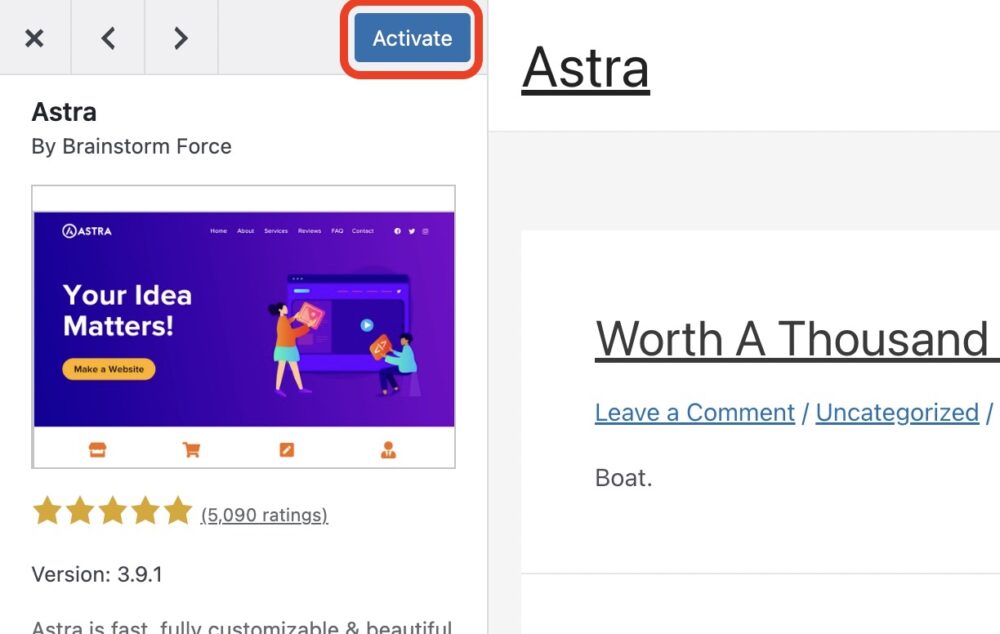Go to the previous theme
This screenshot has height=634, width=1000.
108,38
